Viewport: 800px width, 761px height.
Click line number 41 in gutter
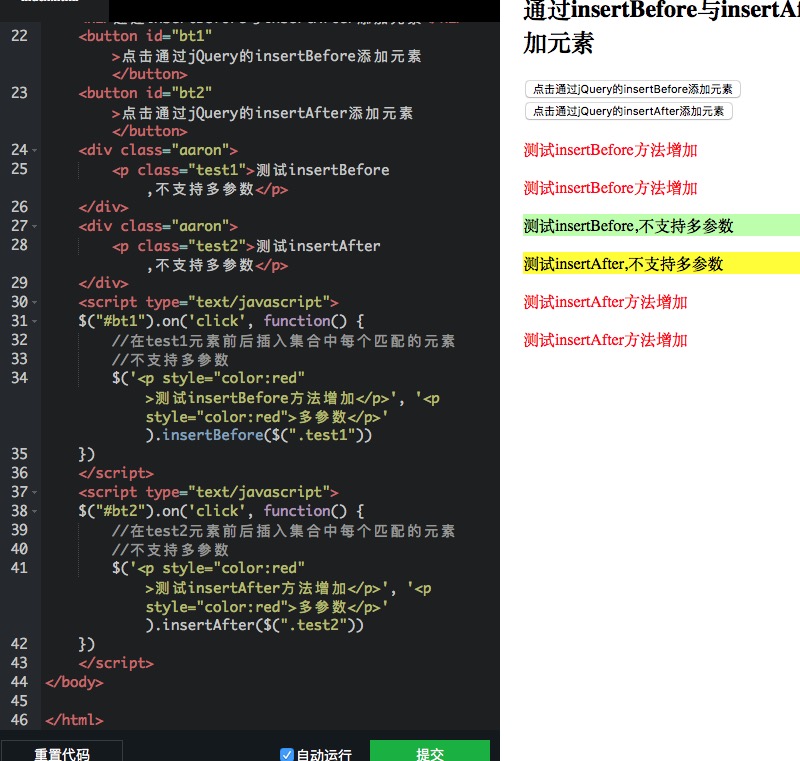click(x=19, y=568)
